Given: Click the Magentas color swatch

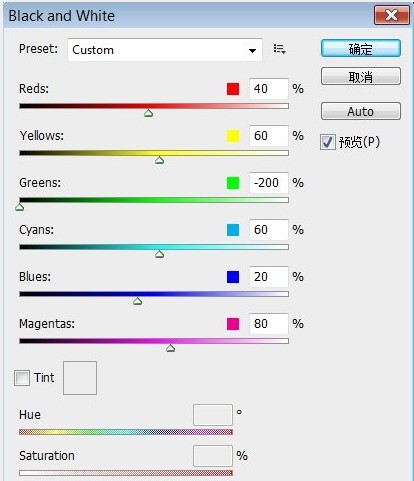Looking at the screenshot, I should (233, 324).
